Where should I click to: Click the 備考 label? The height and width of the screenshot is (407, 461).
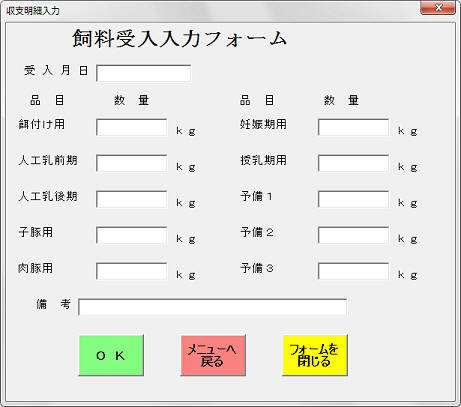(53, 304)
